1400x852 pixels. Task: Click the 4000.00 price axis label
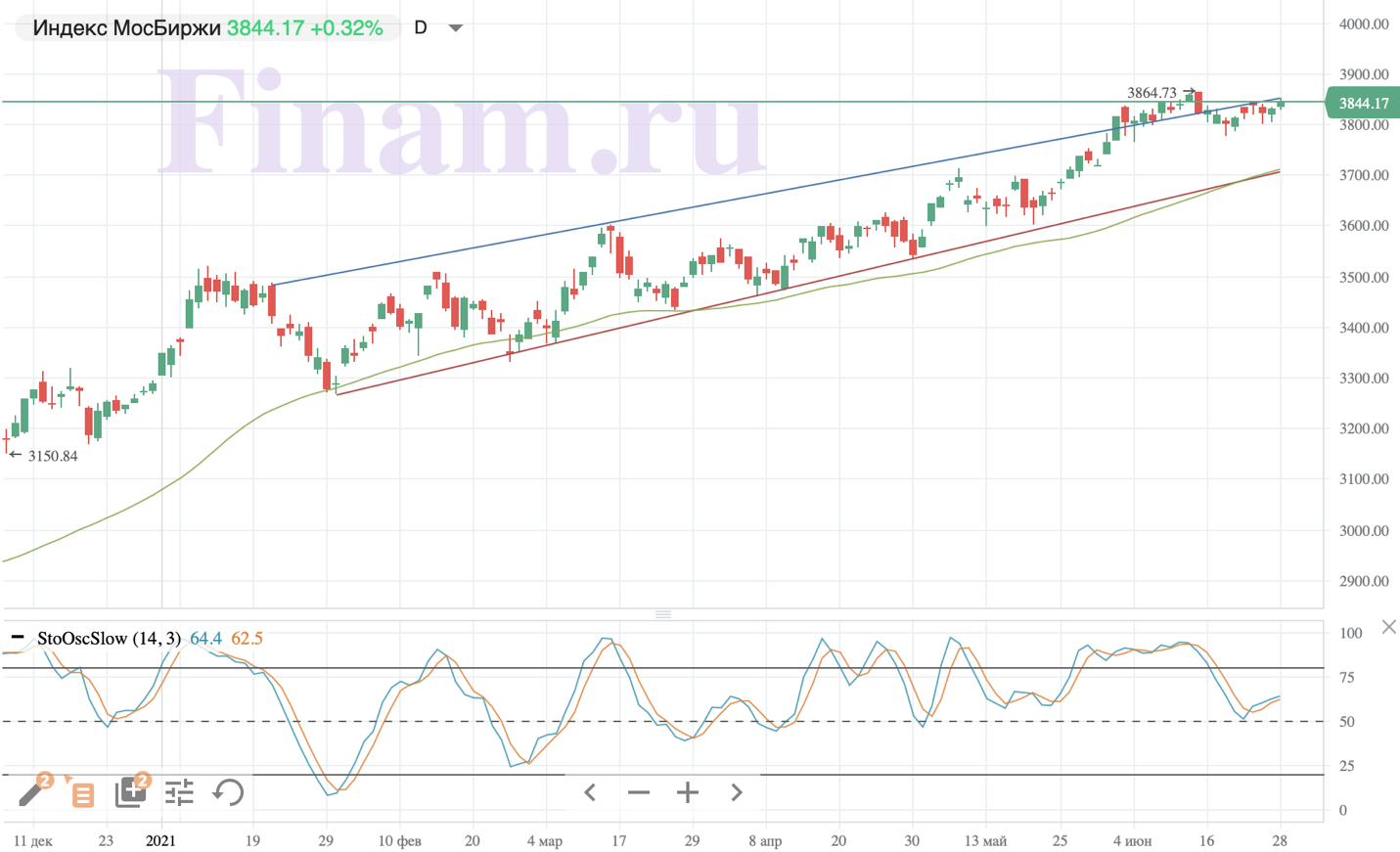(1364, 23)
